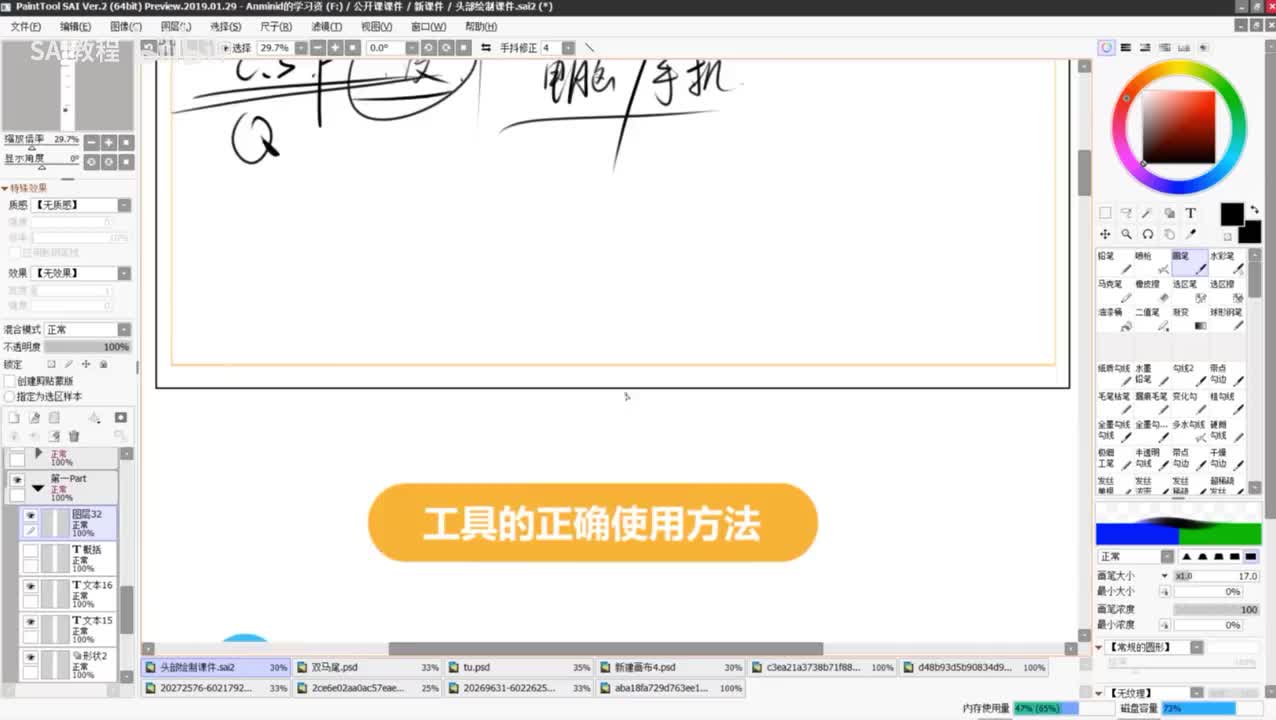Delete layer with trash can icon
The height and width of the screenshot is (720, 1276).
[x=74, y=436]
